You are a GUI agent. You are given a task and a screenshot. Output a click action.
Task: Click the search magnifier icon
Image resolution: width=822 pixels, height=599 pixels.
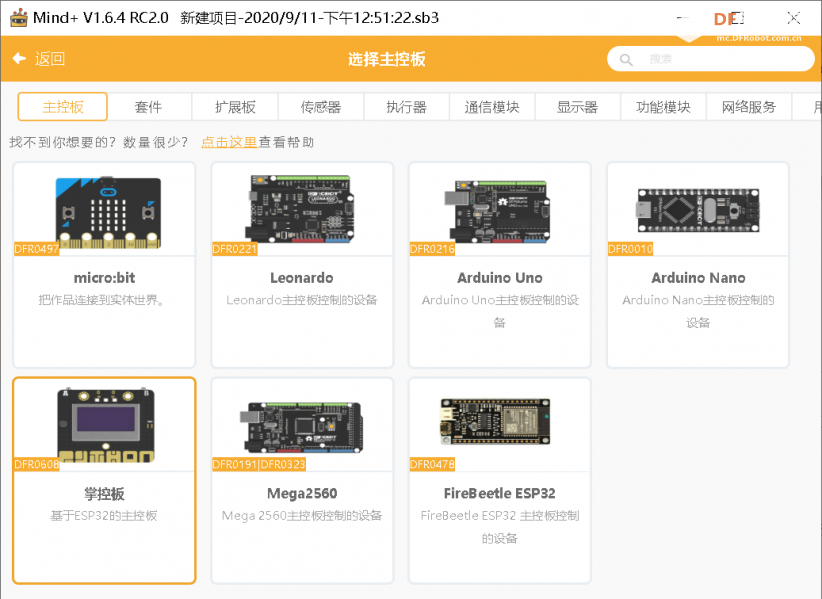point(626,59)
